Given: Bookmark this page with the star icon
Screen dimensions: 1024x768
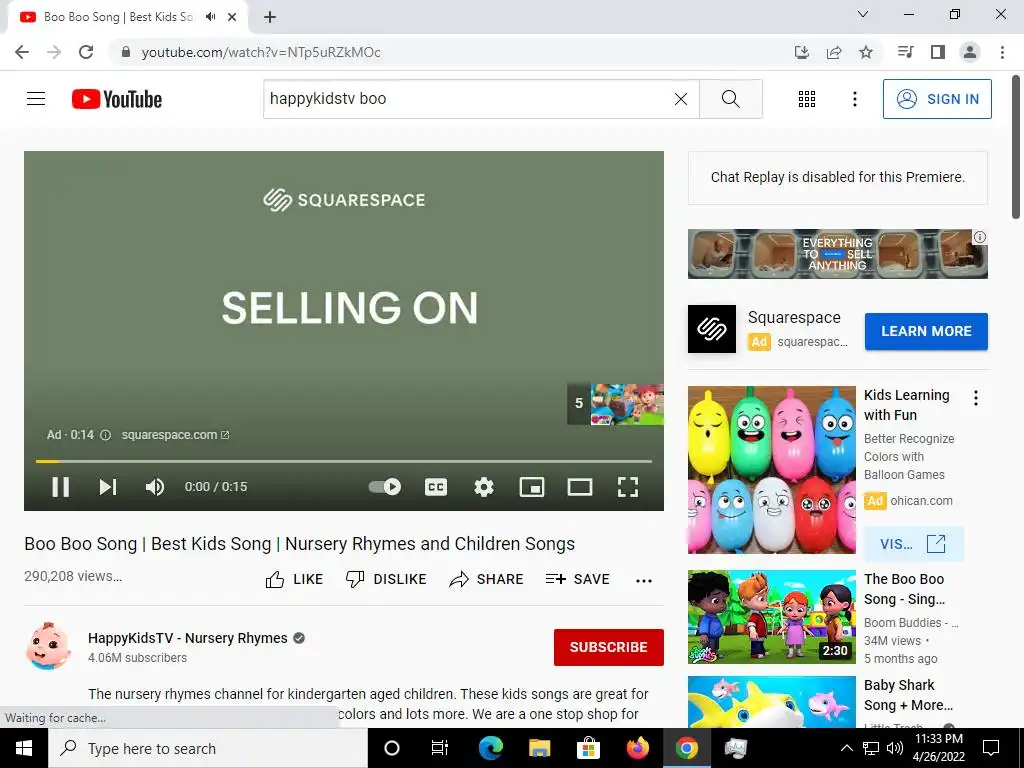Looking at the screenshot, I should point(866,52).
